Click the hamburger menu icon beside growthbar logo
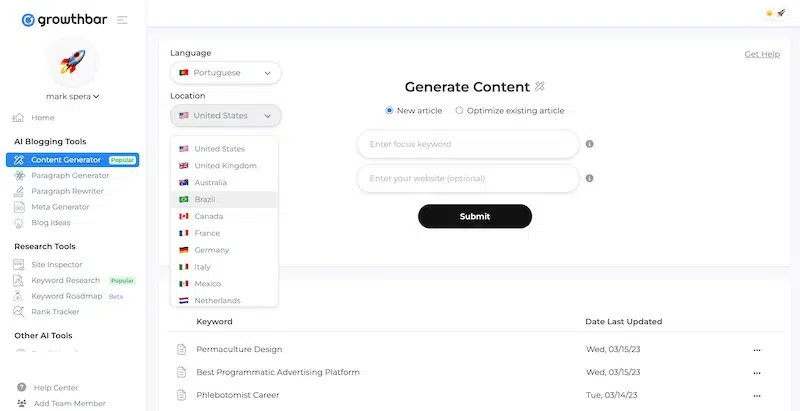The image size is (800, 411). (122, 19)
